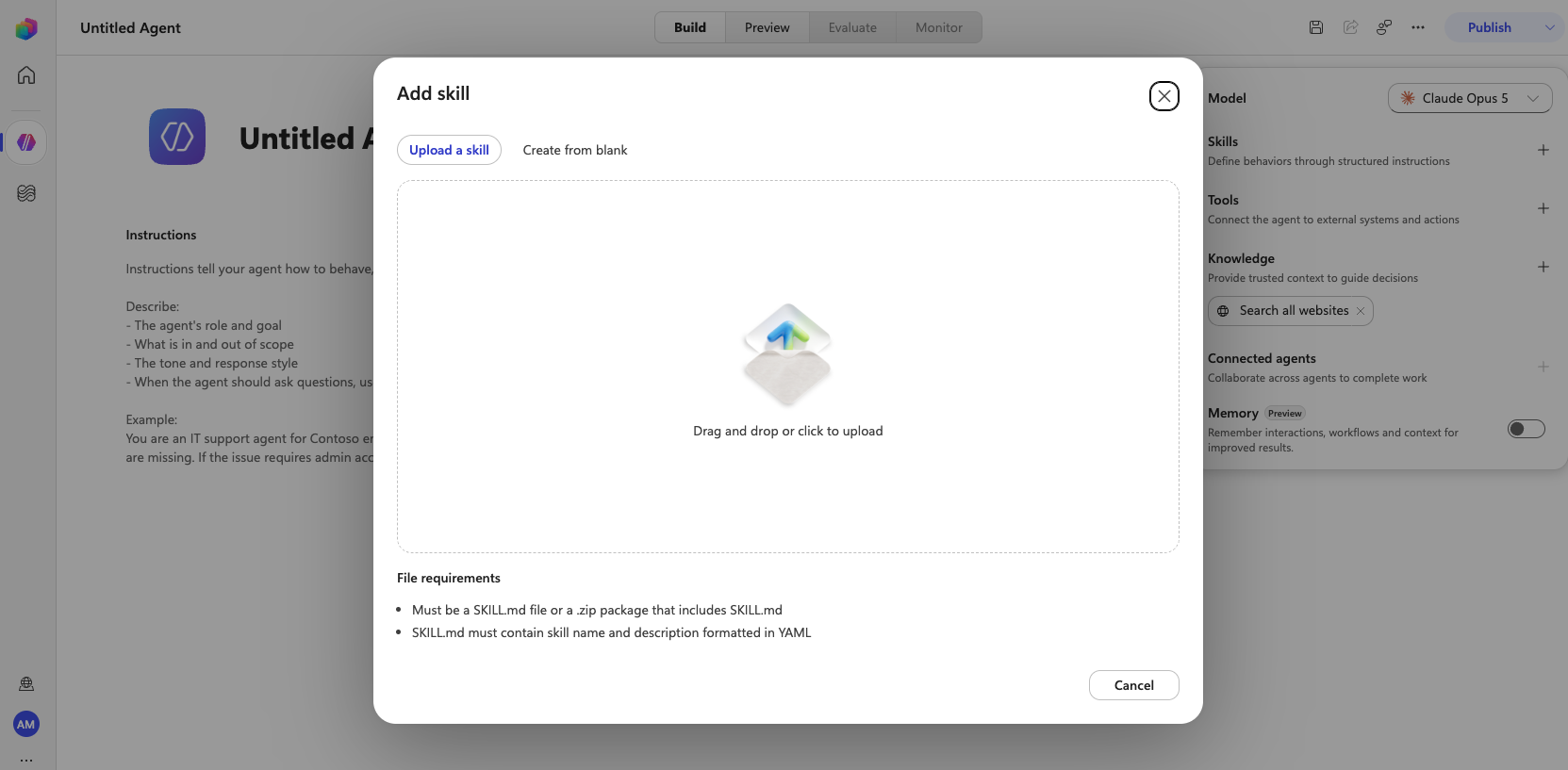Switch to the Upload a skill tab
1568x770 pixels.
click(x=449, y=150)
